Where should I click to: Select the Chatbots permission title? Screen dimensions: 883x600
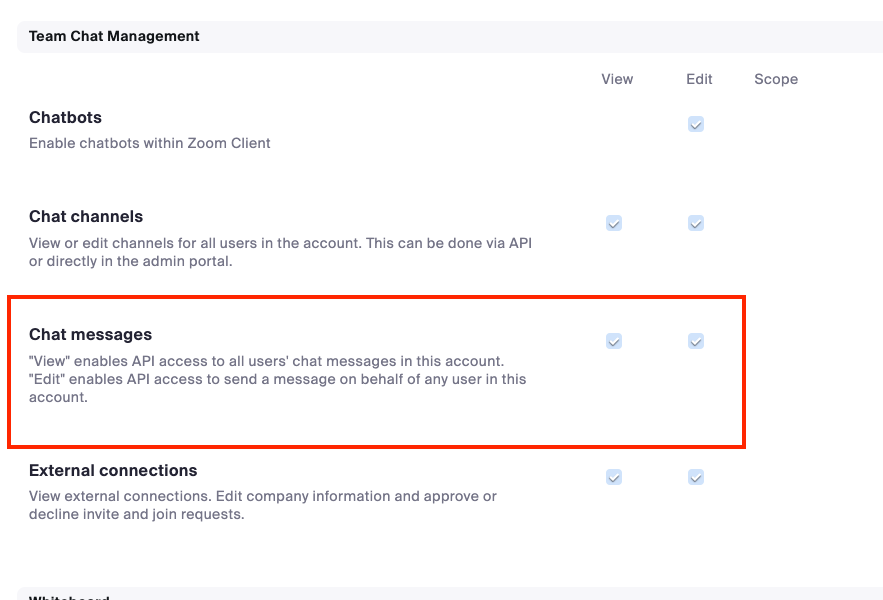[65, 117]
